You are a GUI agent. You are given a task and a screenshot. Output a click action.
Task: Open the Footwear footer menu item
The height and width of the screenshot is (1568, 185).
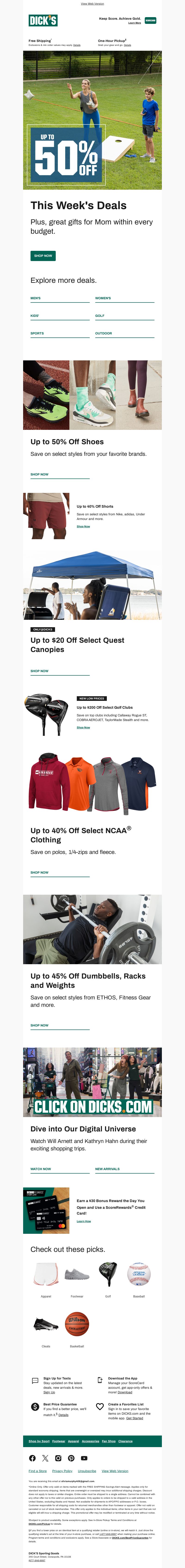(x=59, y=1441)
